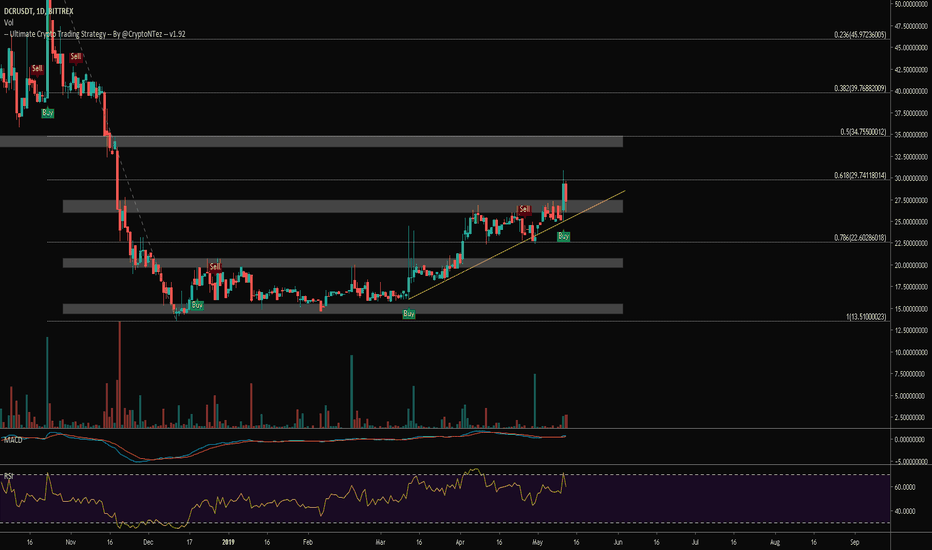The width and height of the screenshot is (932, 550).
Task: Click the Buy marker in mid-December
Action: click(x=197, y=305)
